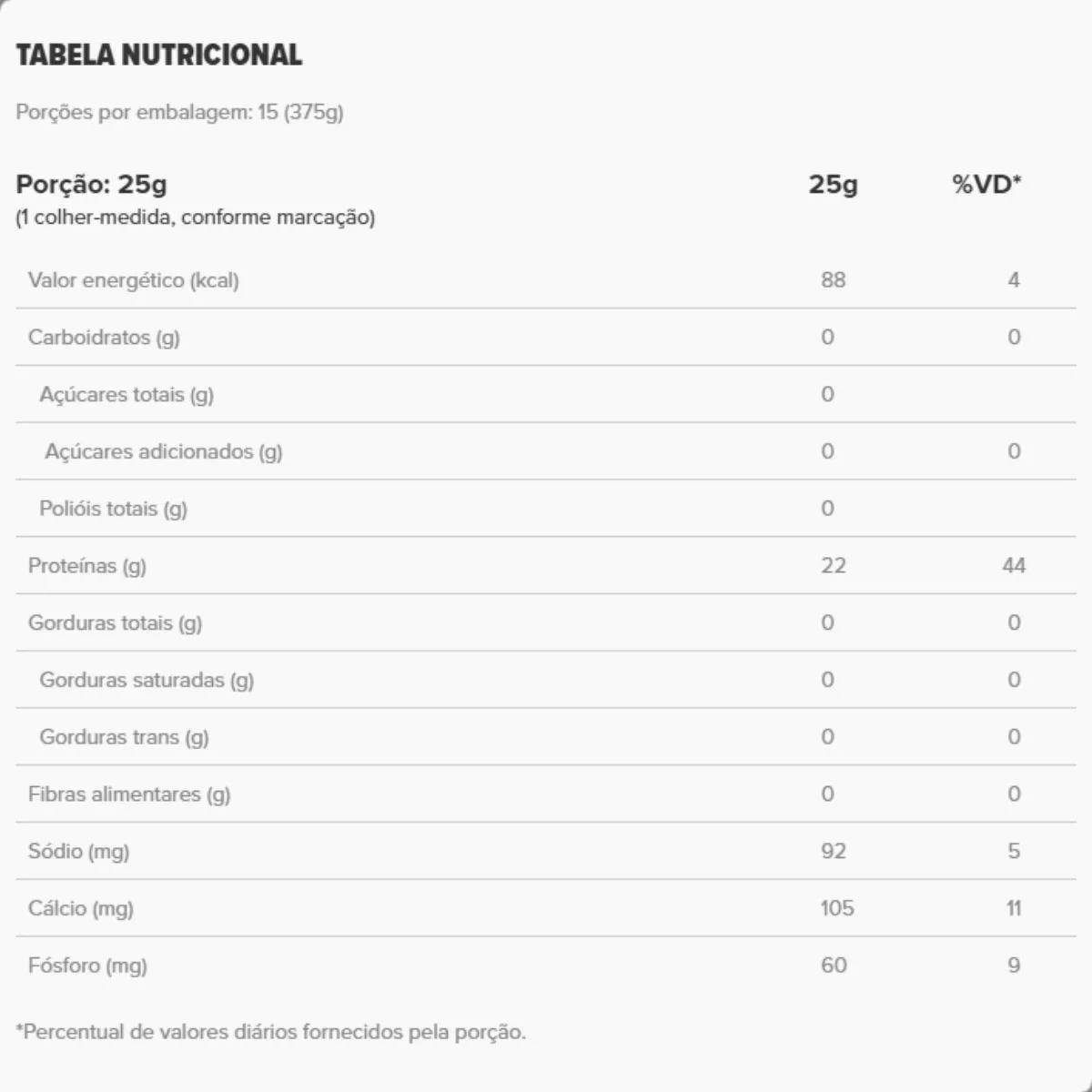The image size is (1092, 1092).
Task: Click the "Açúcares totais (g)" row label
Action: pos(126,395)
